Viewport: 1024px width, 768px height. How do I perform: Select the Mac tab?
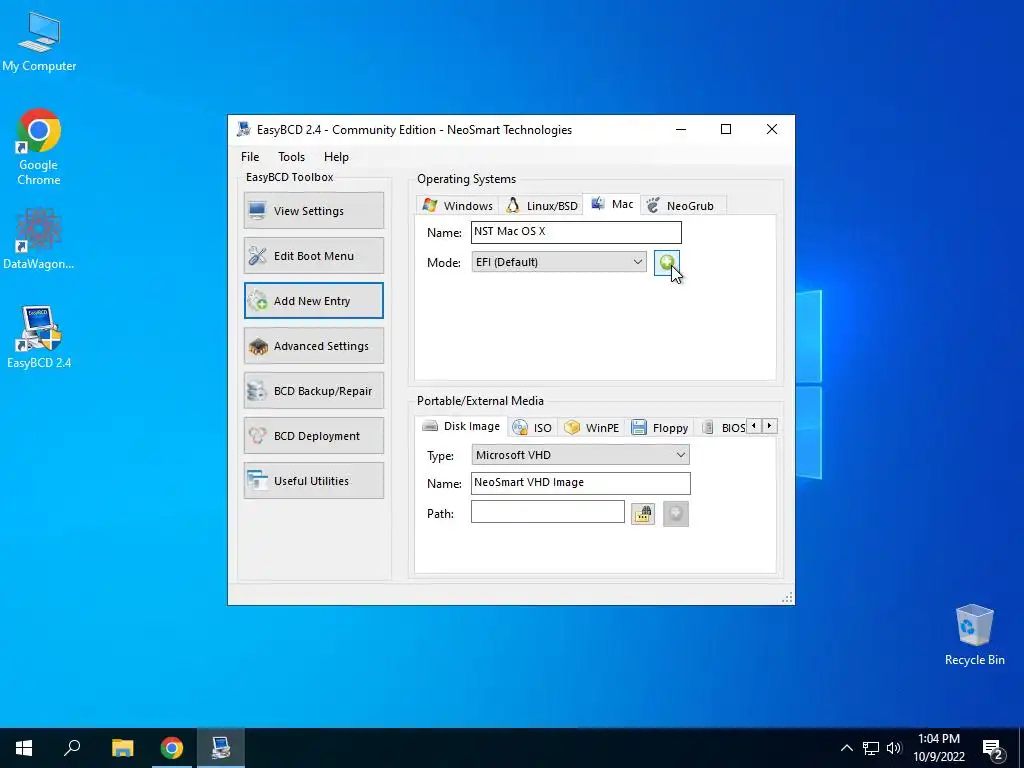pos(612,204)
